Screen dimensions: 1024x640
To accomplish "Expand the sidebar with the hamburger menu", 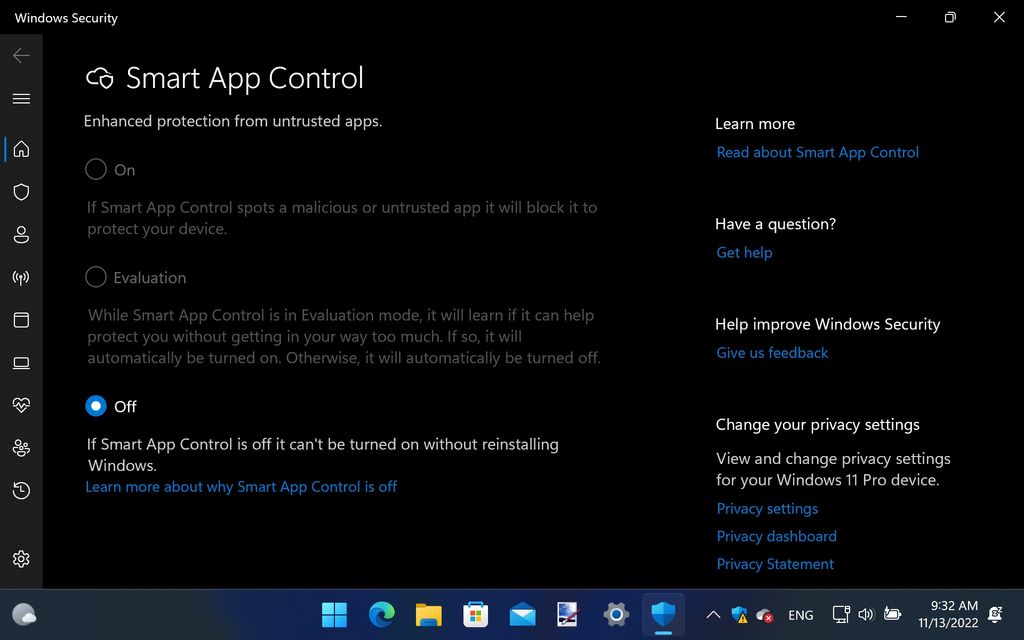I will pyautogui.click(x=21, y=99).
